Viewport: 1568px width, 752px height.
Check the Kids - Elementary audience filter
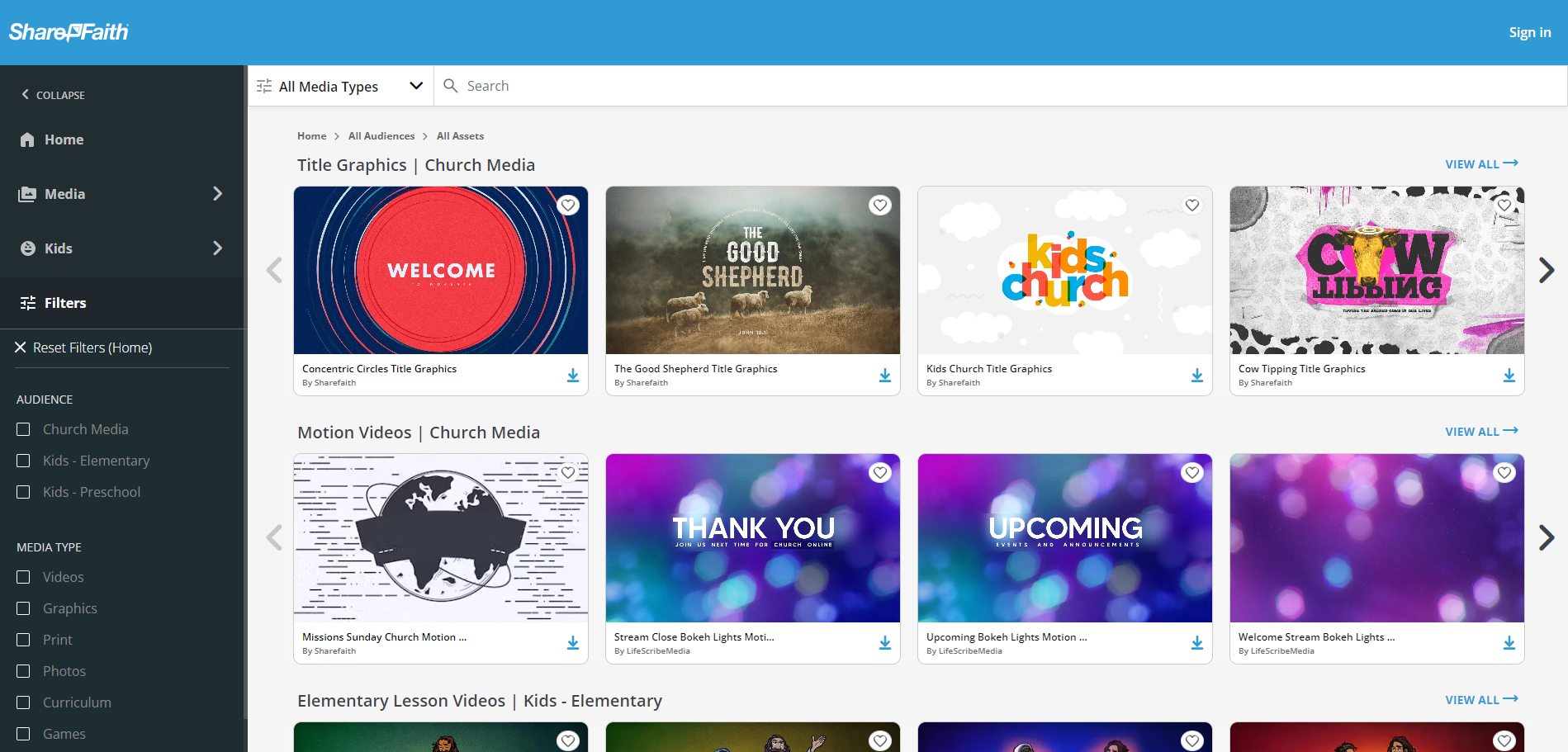point(23,461)
